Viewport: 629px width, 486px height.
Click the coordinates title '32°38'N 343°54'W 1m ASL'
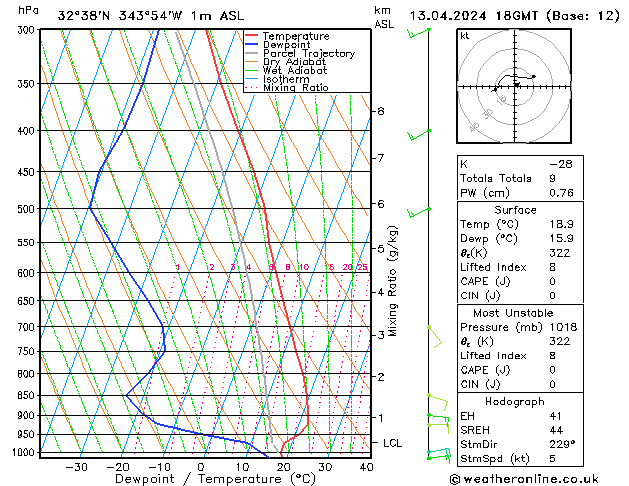(x=151, y=16)
